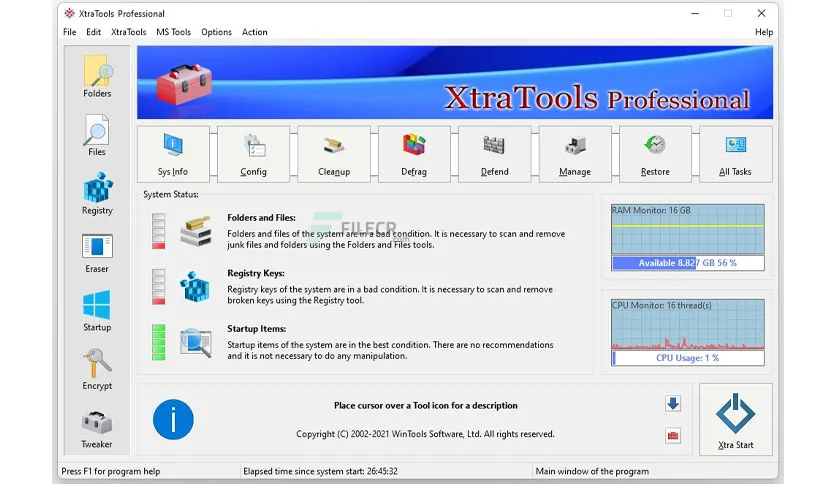
Task: Click the Xtra Start button
Action: [x=735, y=420]
